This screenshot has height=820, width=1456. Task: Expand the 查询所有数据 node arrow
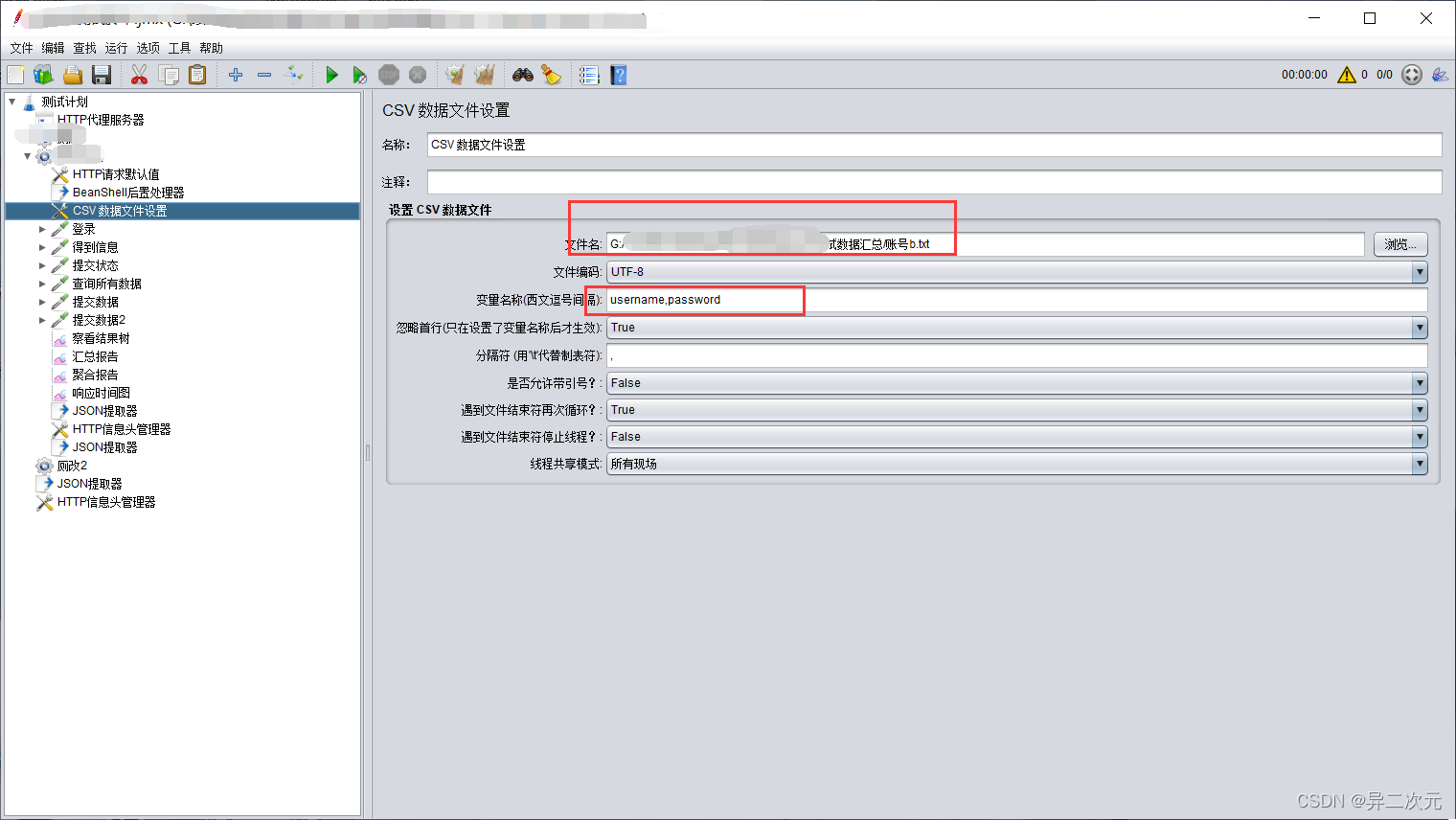click(42, 285)
